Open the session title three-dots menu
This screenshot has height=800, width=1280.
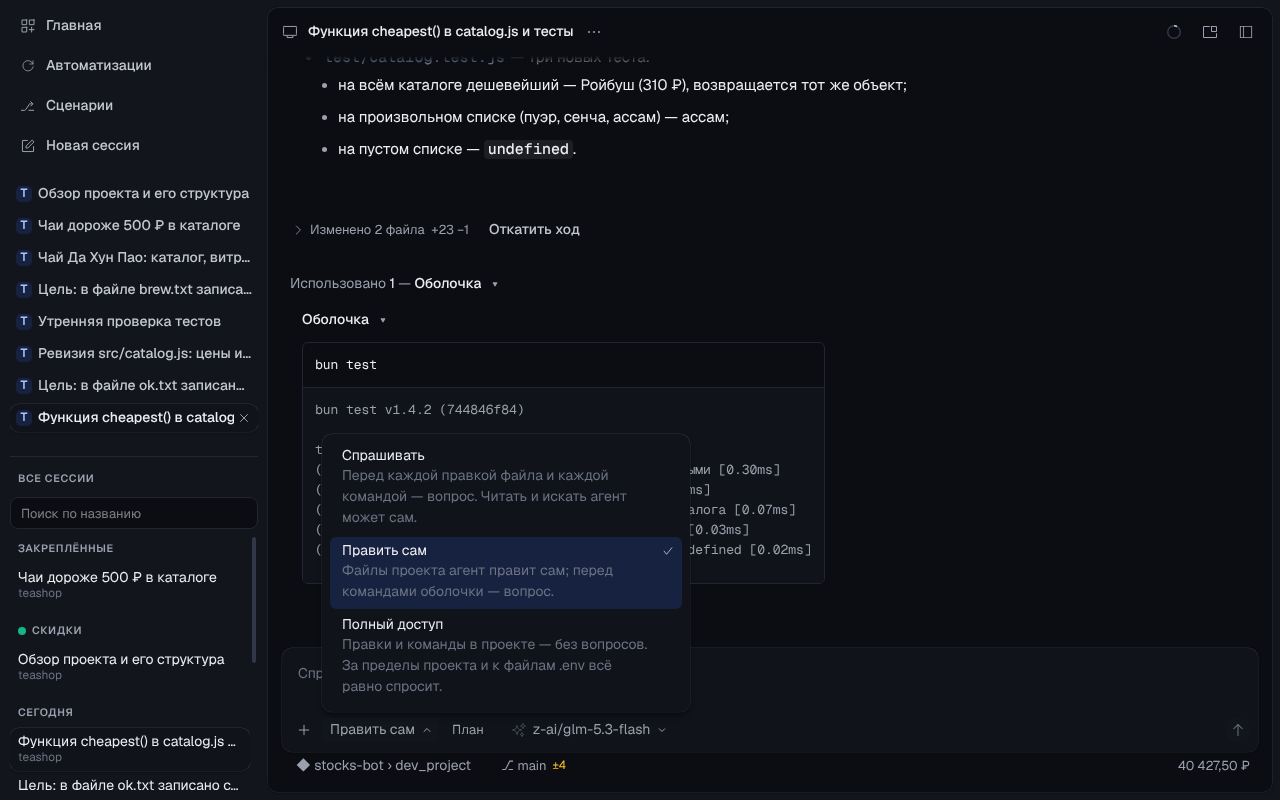[594, 32]
